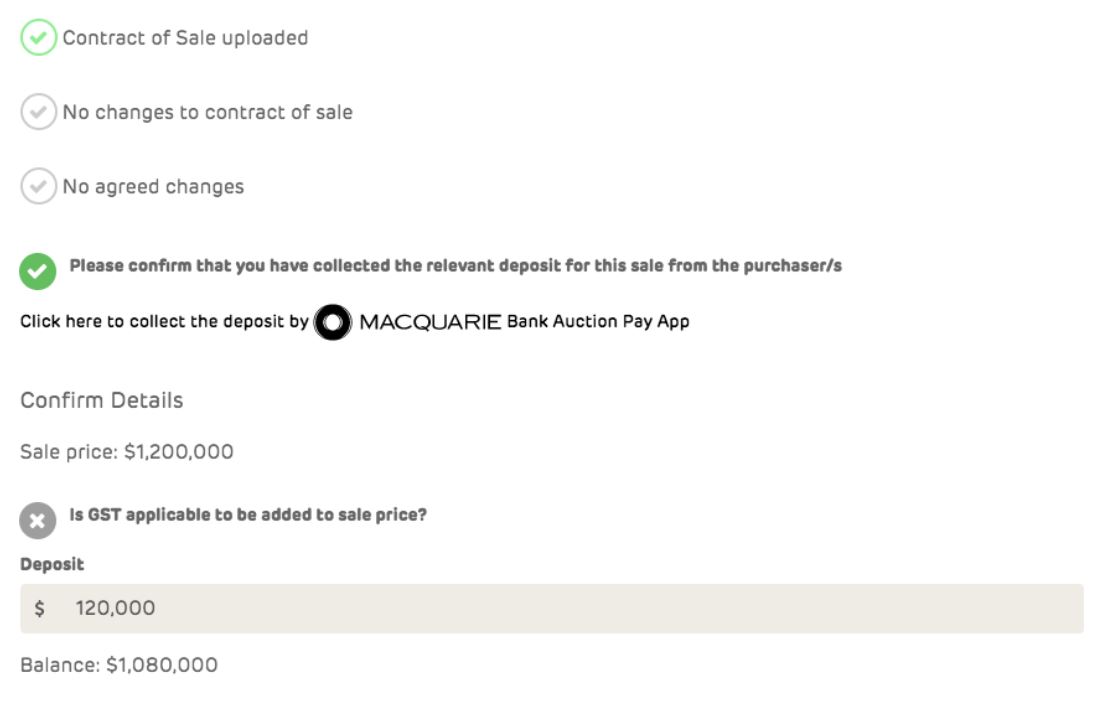1113x704 pixels.
Task: Open the Bank Auction Pay App link
Action: 598,322
